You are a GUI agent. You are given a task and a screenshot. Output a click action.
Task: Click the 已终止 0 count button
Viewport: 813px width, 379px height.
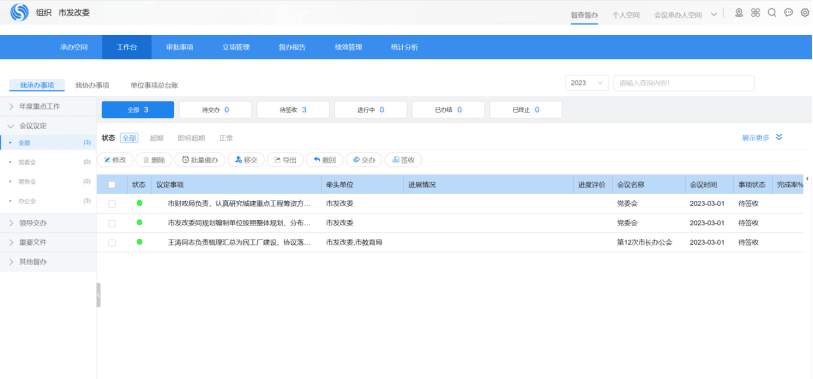pyautogui.click(x=526, y=110)
